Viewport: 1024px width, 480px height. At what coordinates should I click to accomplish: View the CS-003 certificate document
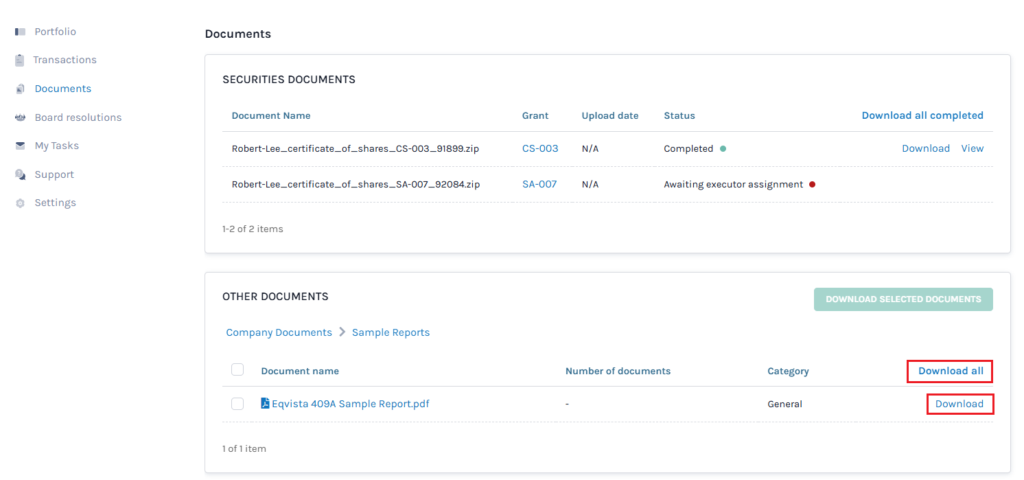972,149
